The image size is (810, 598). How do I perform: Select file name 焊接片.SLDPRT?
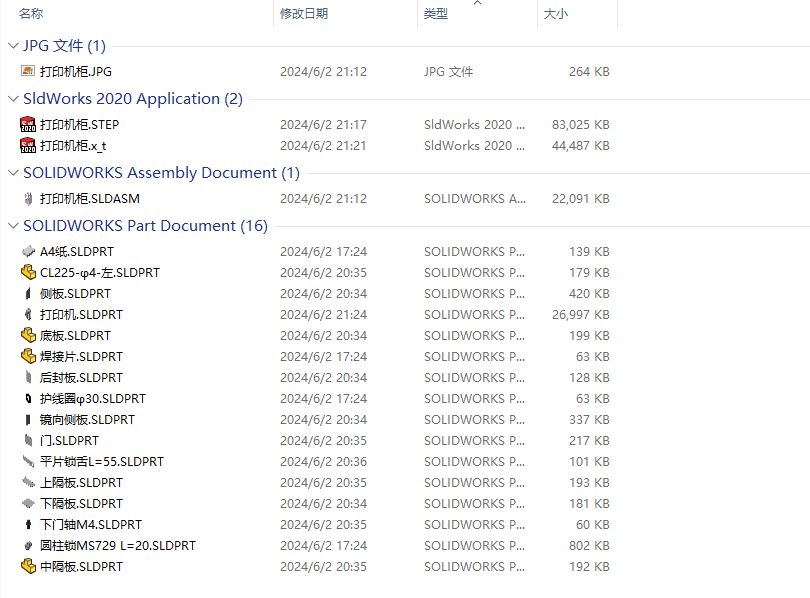pyautogui.click(x=82, y=357)
